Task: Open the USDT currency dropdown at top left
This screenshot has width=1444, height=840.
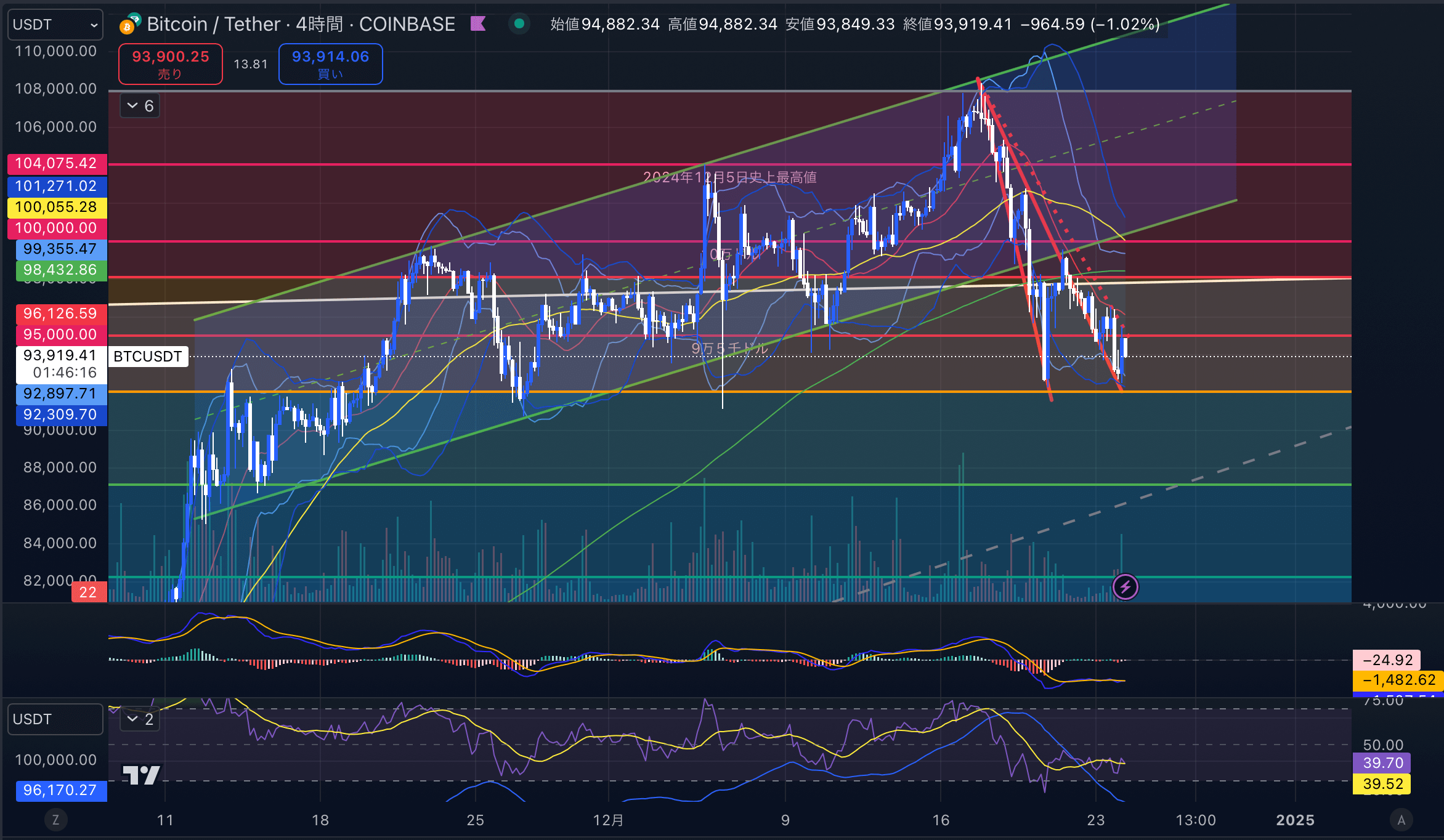Action: click(x=55, y=25)
